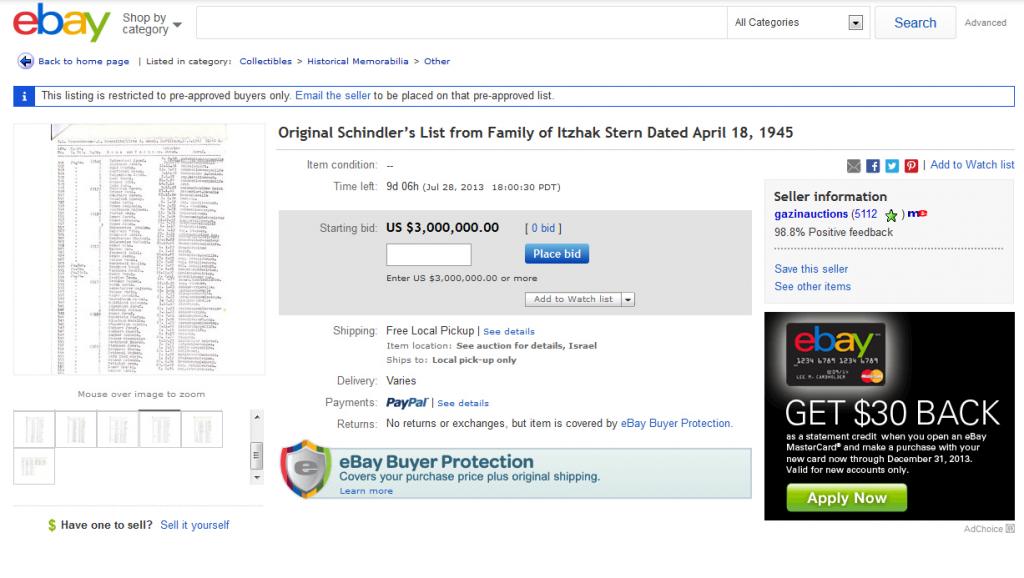Open the Add to Watch list dropdown arrow

pyautogui.click(x=628, y=299)
